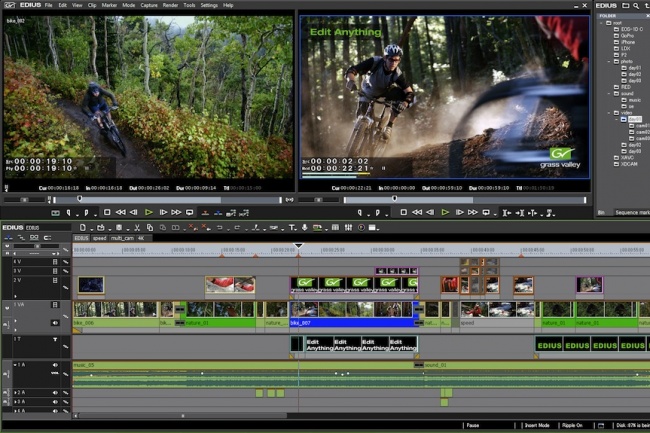Viewport: 650px width, 433px height.
Task: Open the File menu
Action: (49, 5)
